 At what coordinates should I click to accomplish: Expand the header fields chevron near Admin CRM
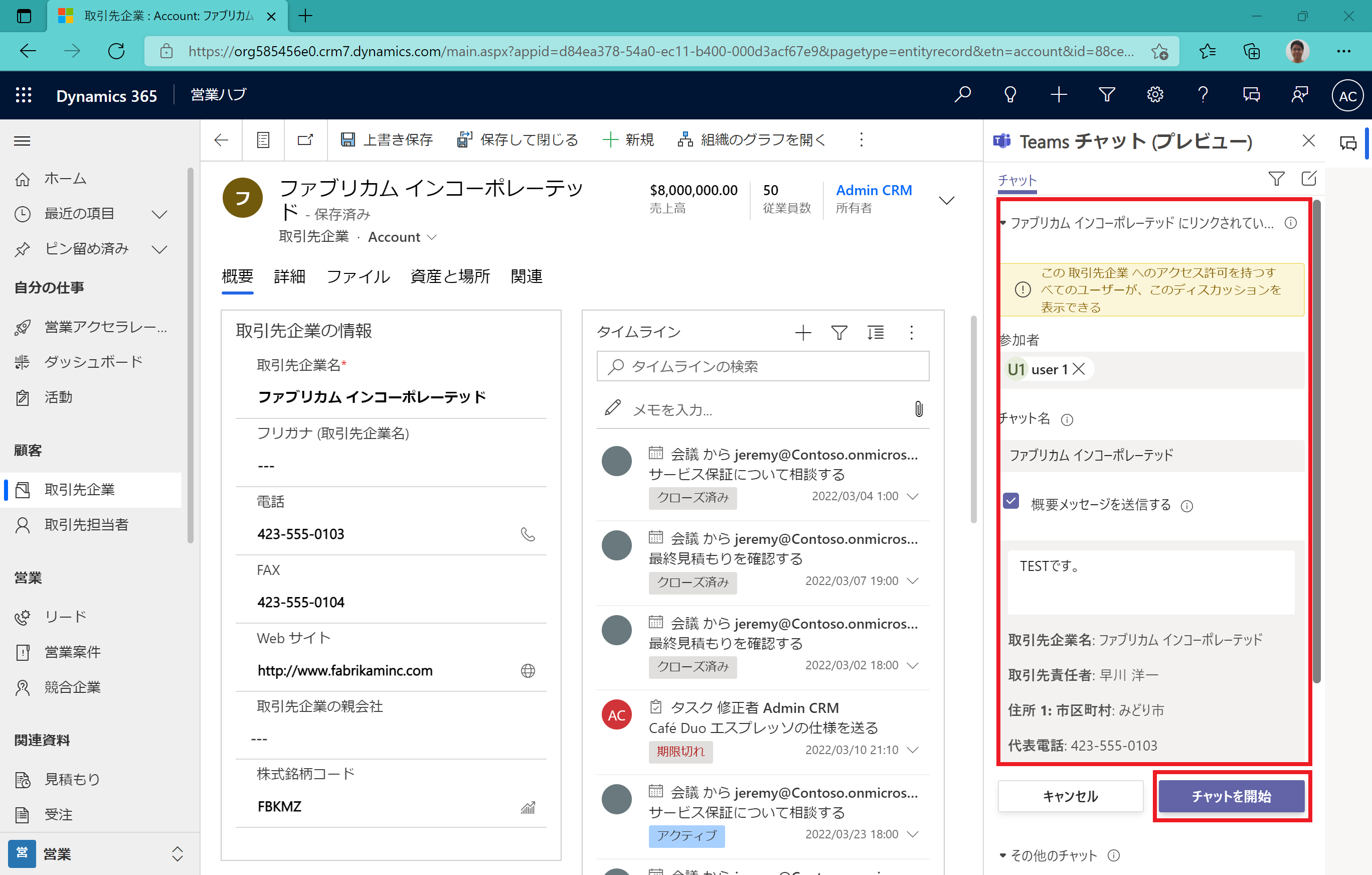click(x=946, y=200)
